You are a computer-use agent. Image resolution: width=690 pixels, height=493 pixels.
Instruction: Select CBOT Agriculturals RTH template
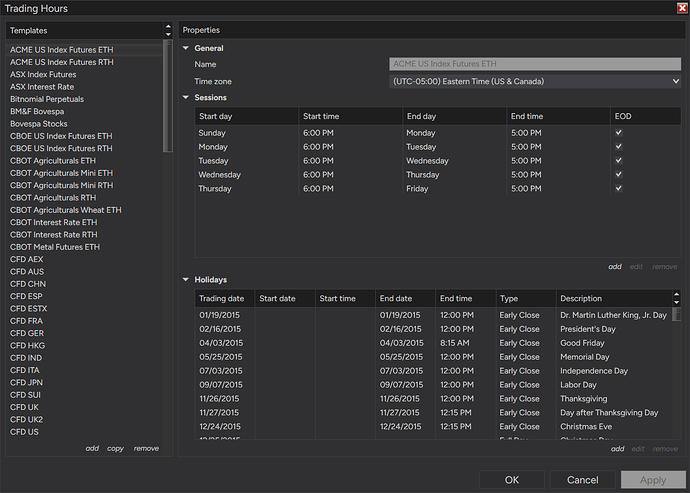pyautogui.click(x=85, y=198)
